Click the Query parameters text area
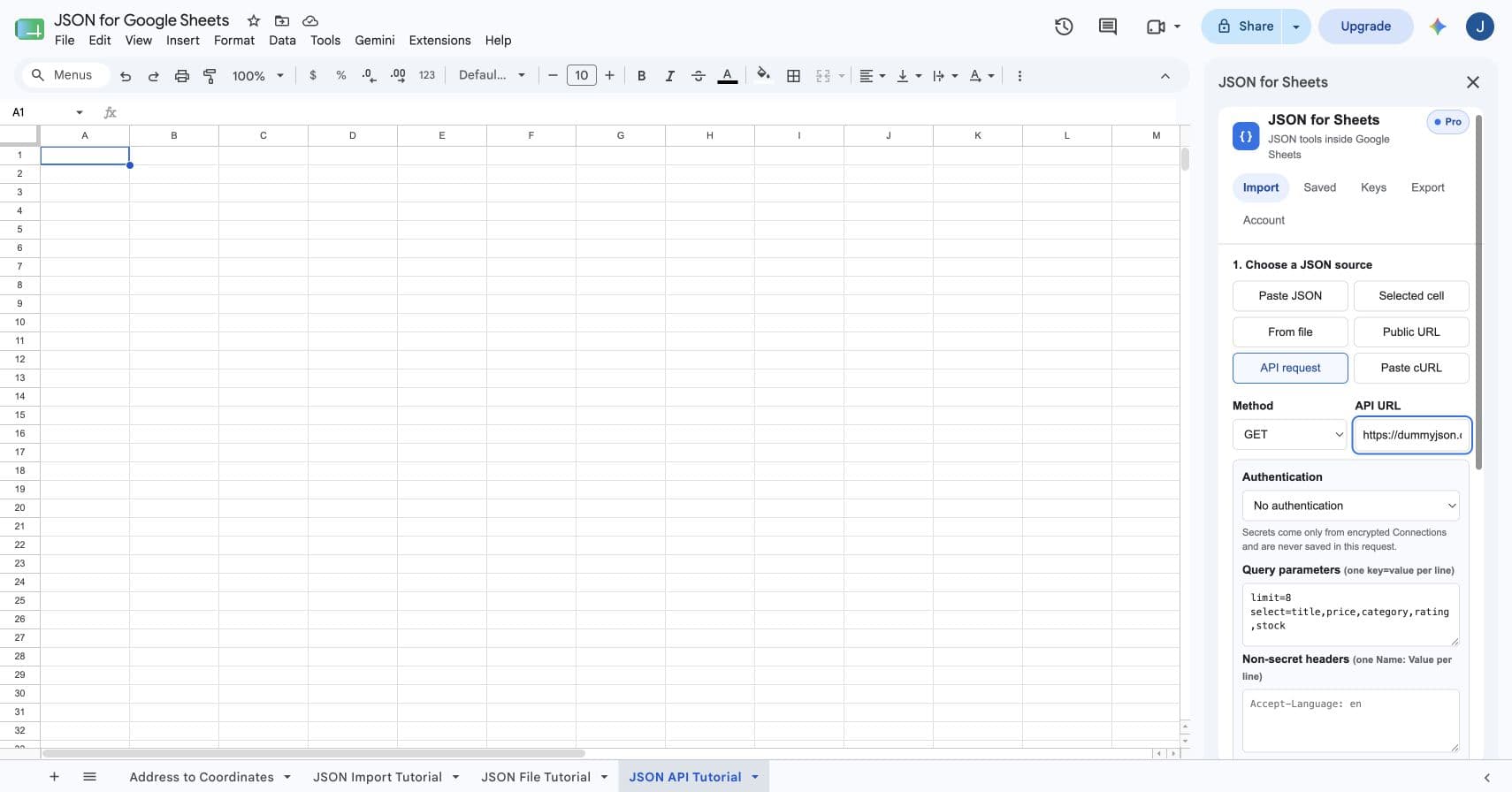Image resolution: width=1512 pixels, height=792 pixels. 1351,615
